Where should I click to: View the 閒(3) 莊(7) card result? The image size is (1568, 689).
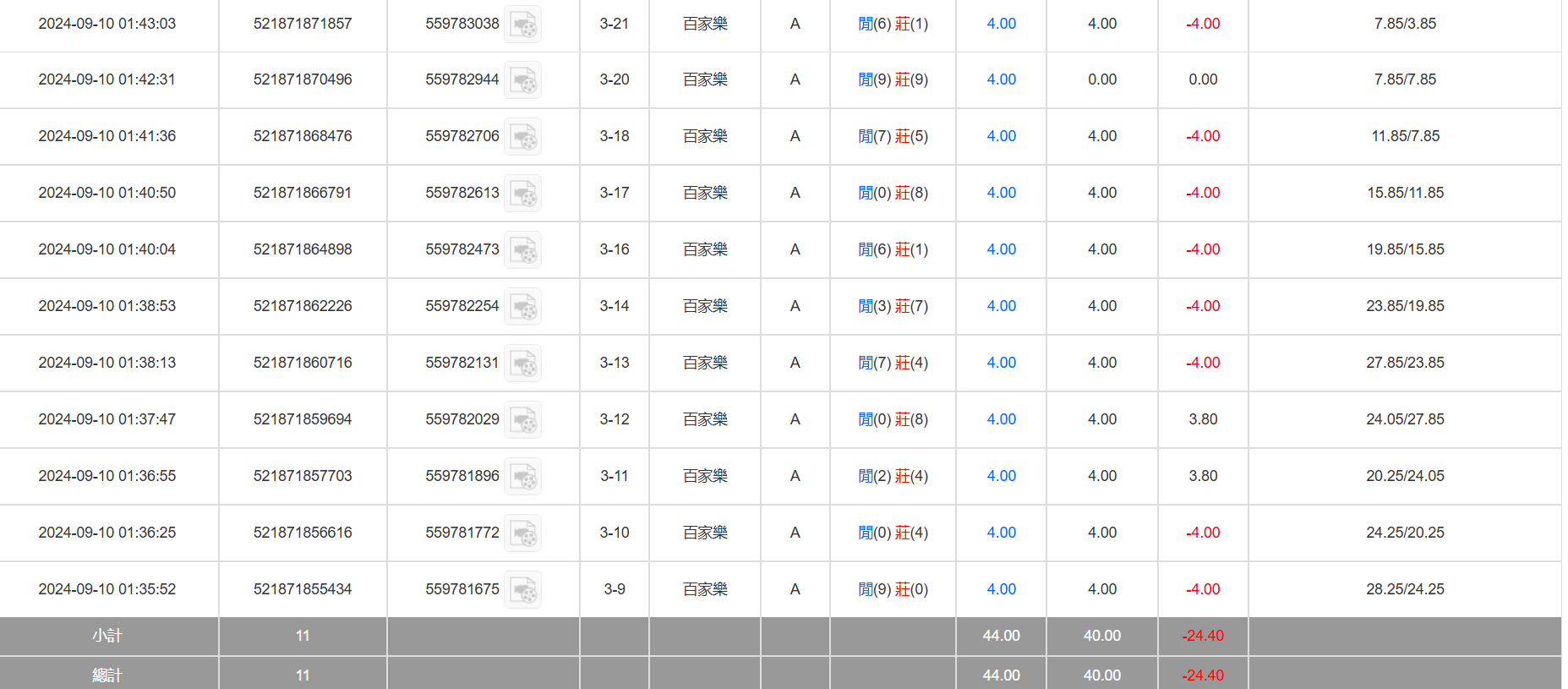click(893, 306)
